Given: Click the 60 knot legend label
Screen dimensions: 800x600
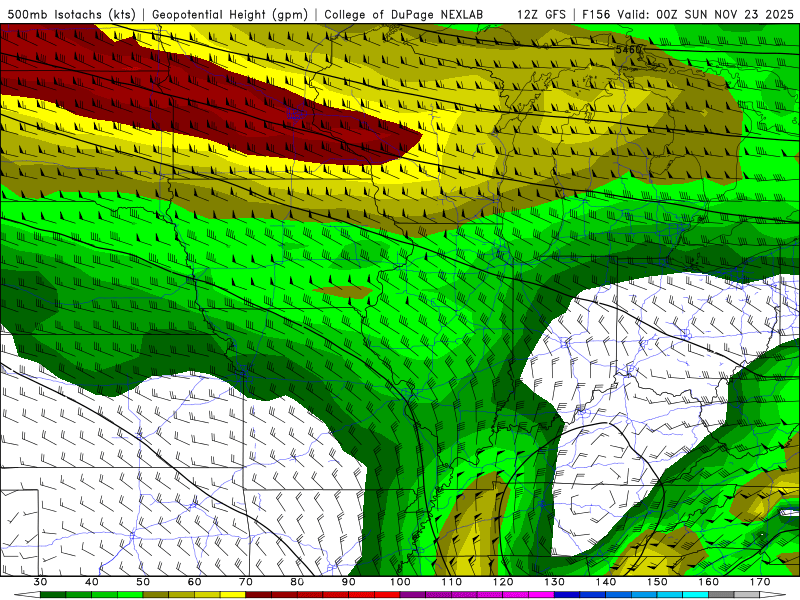Looking at the screenshot, I should coord(194,582).
